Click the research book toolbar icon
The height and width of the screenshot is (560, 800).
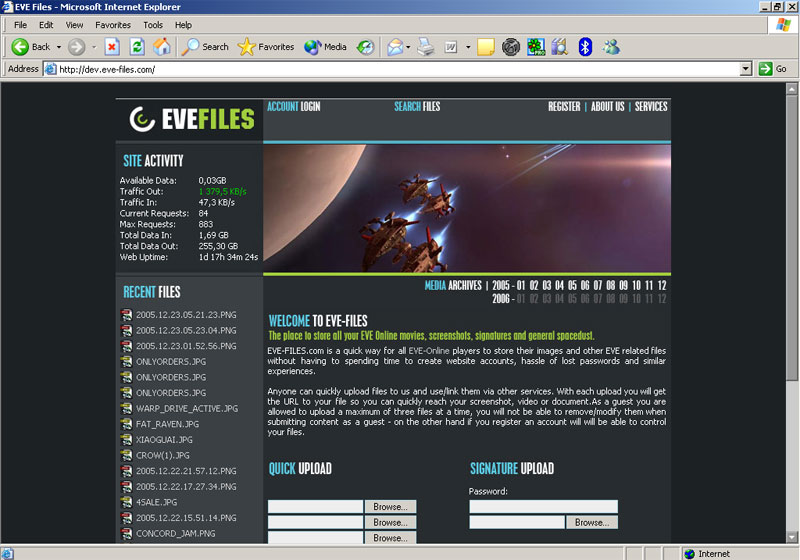coord(560,47)
